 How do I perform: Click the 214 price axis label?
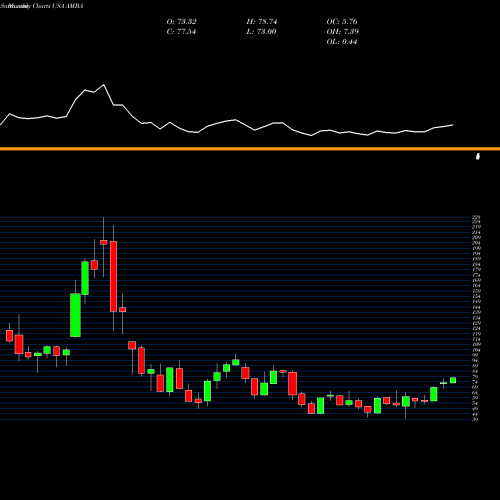click(476, 232)
